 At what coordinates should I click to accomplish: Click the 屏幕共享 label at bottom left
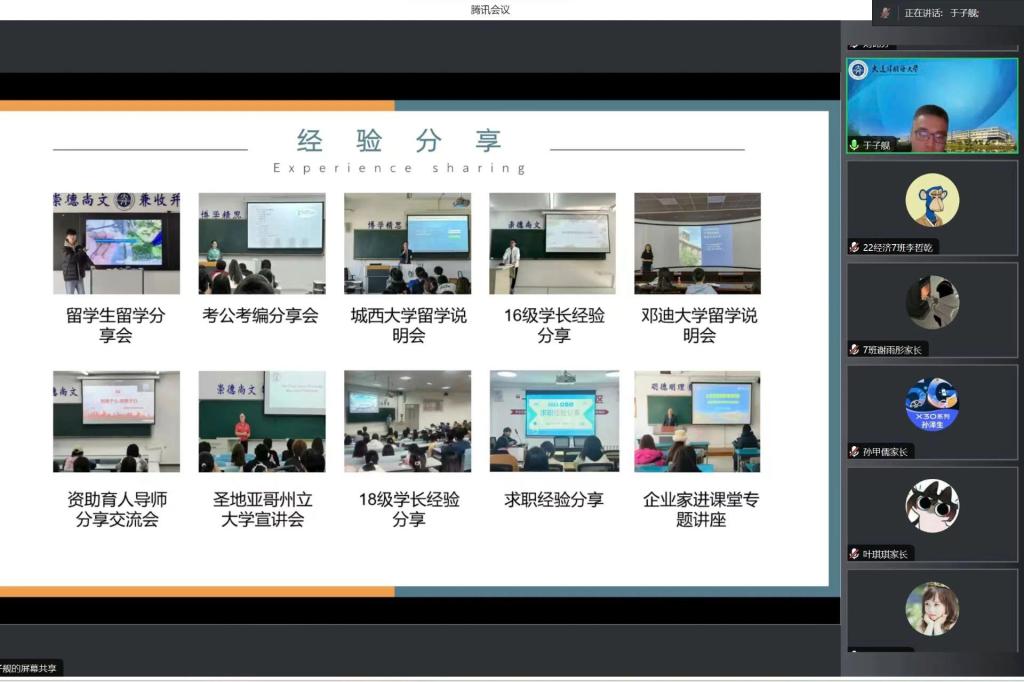pos(30,667)
